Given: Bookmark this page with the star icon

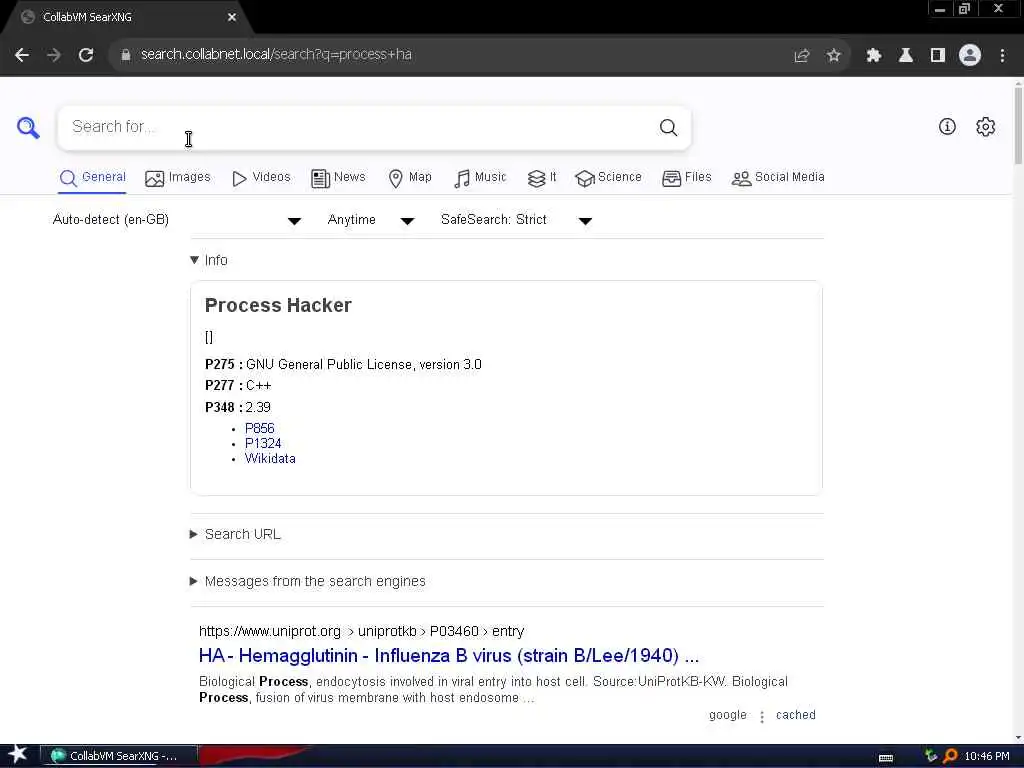Looking at the screenshot, I should click(833, 56).
